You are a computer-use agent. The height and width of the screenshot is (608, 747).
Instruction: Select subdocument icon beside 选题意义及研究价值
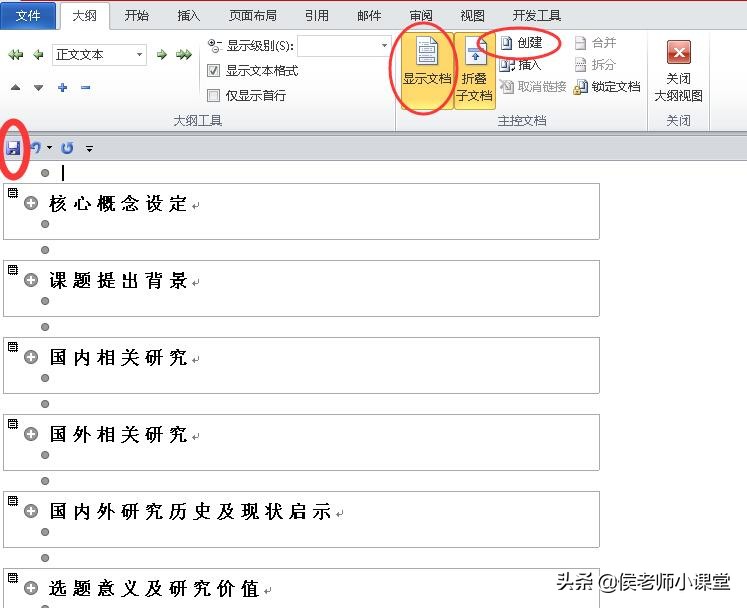(13, 578)
